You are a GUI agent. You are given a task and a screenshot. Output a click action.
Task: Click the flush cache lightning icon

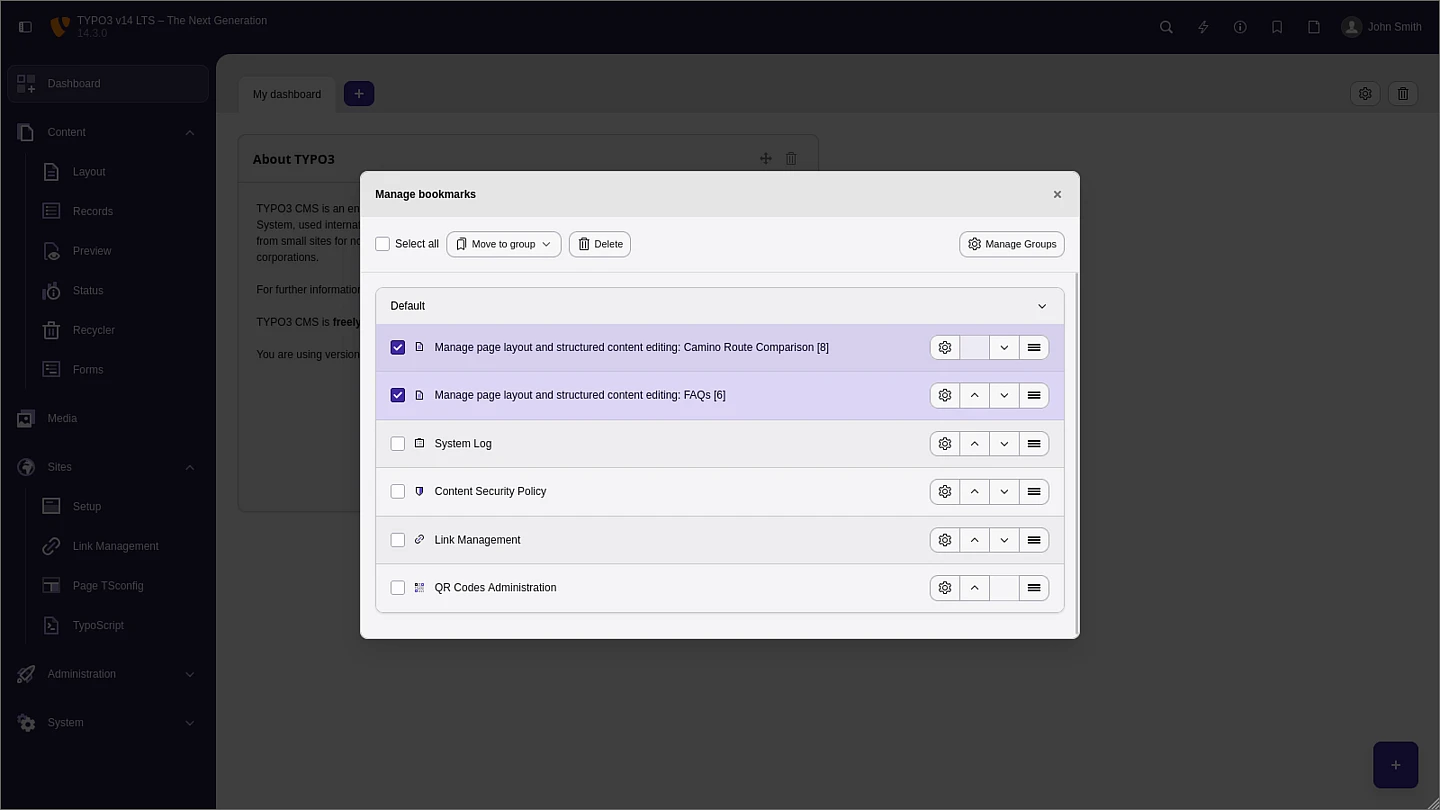click(x=1203, y=27)
